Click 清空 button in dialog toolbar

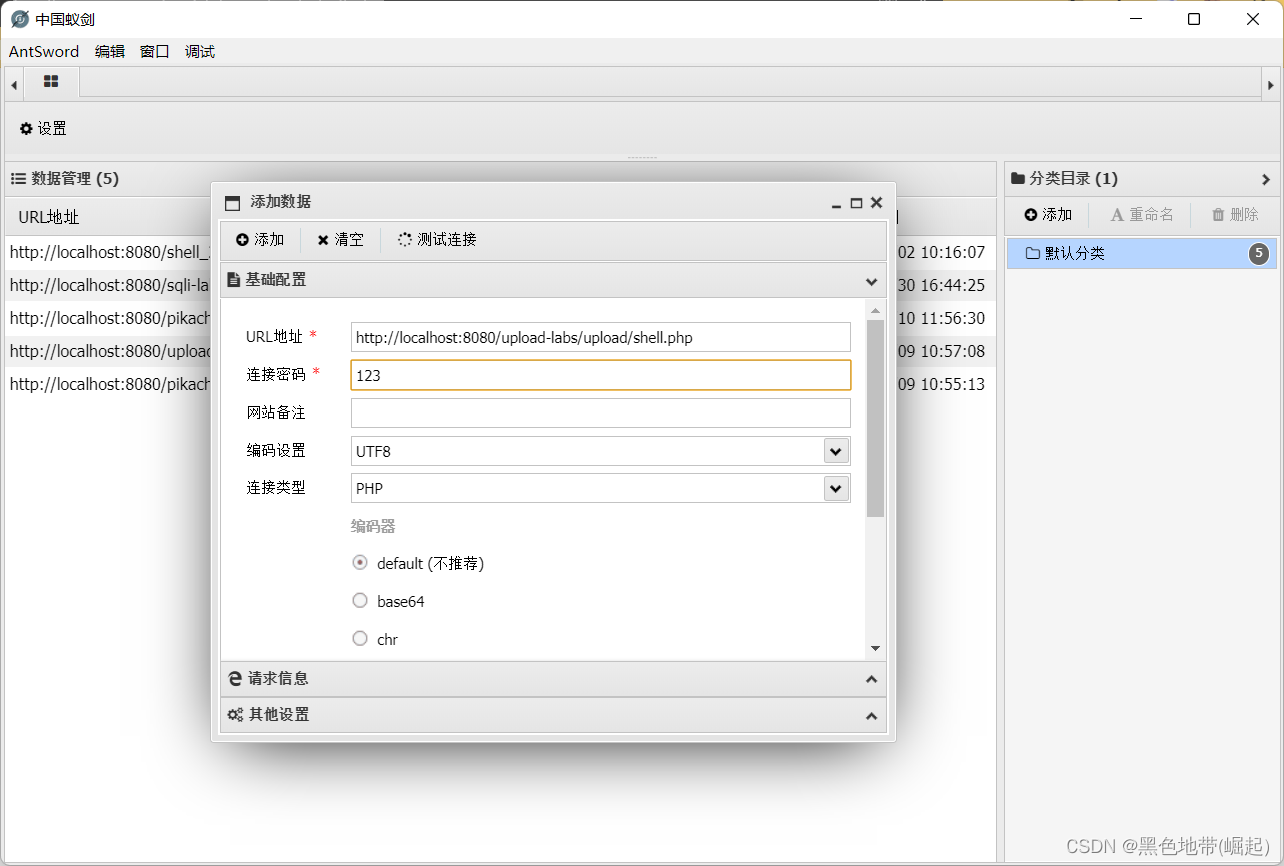pos(340,240)
